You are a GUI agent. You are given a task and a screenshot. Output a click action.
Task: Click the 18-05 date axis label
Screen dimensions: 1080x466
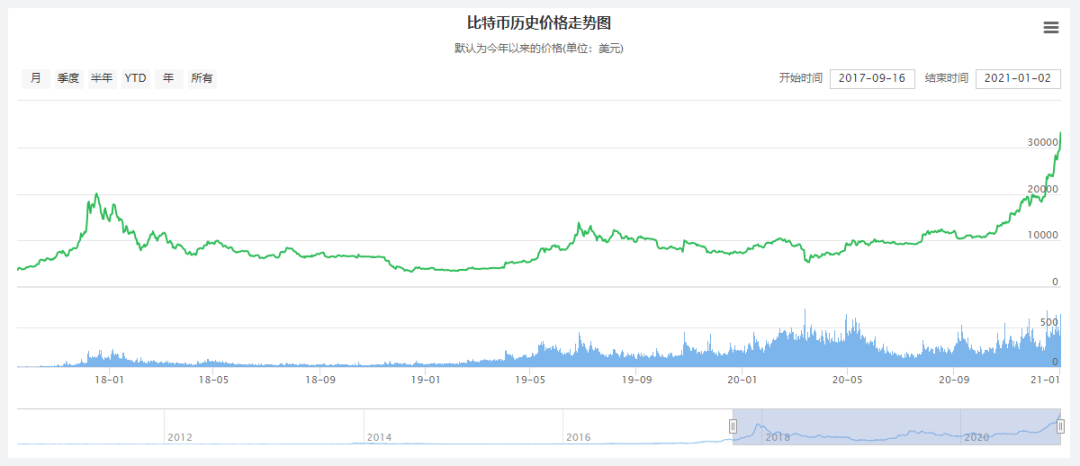click(x=214, y=379)
